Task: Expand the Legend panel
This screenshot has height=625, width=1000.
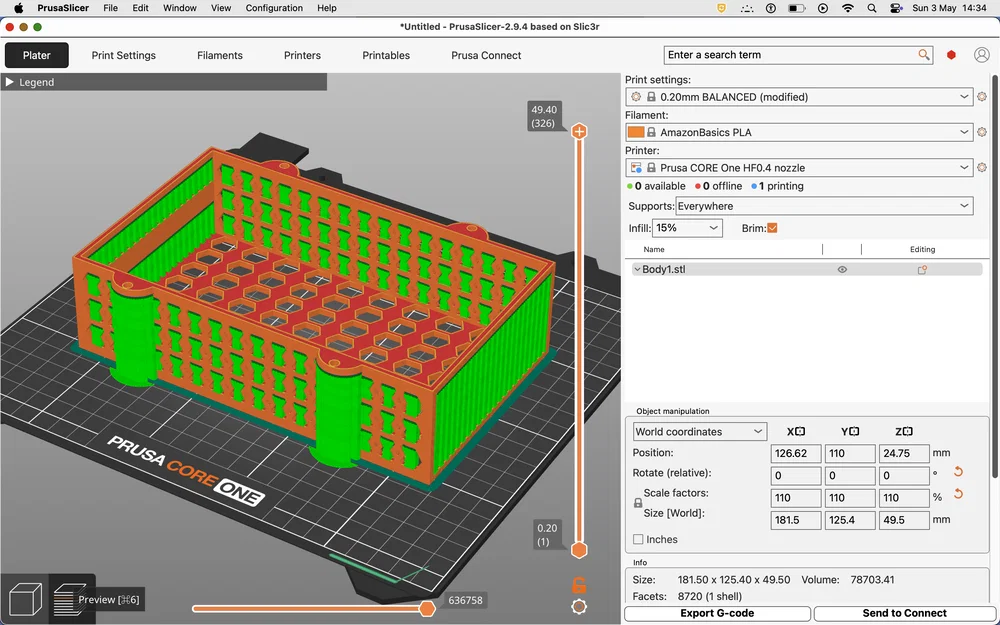Action: [10, 82]
